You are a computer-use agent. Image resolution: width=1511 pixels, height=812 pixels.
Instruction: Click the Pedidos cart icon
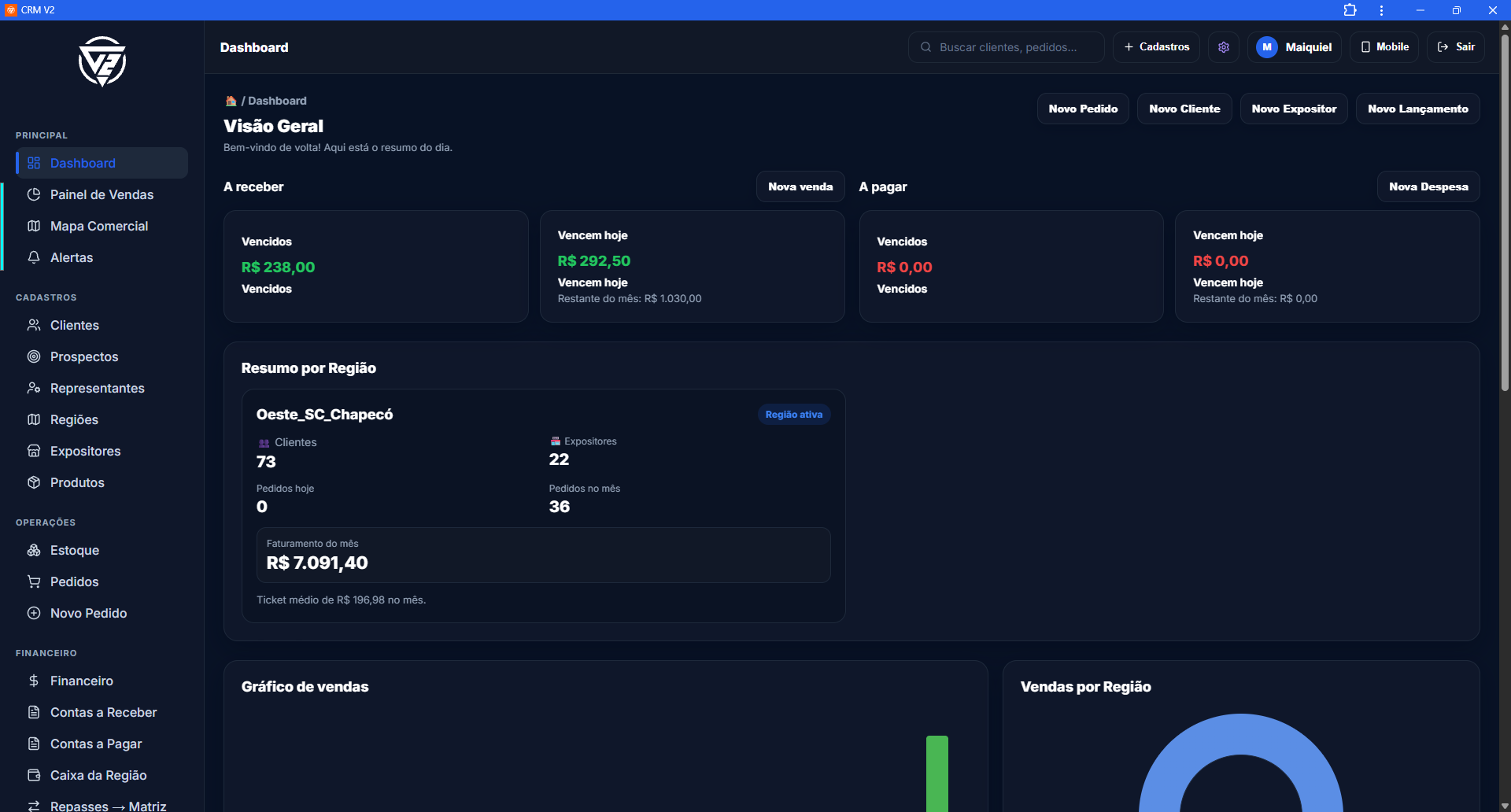click(x=34, y=581)
